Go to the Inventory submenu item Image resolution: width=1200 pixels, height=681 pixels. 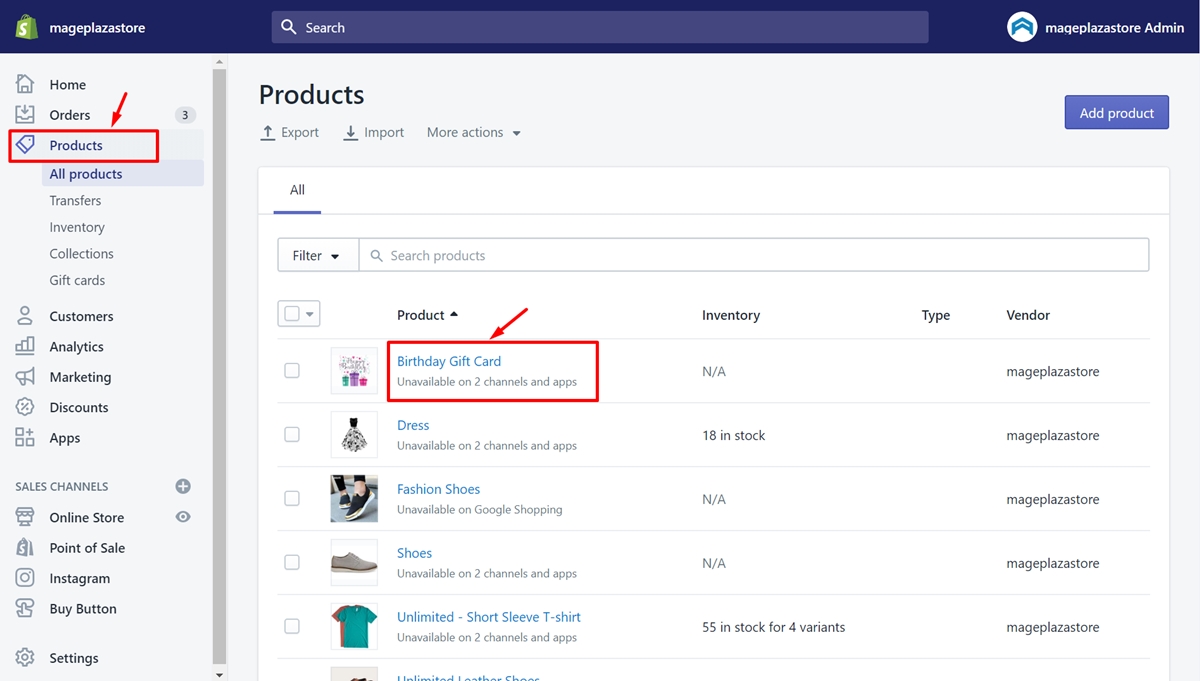[77, 227]
